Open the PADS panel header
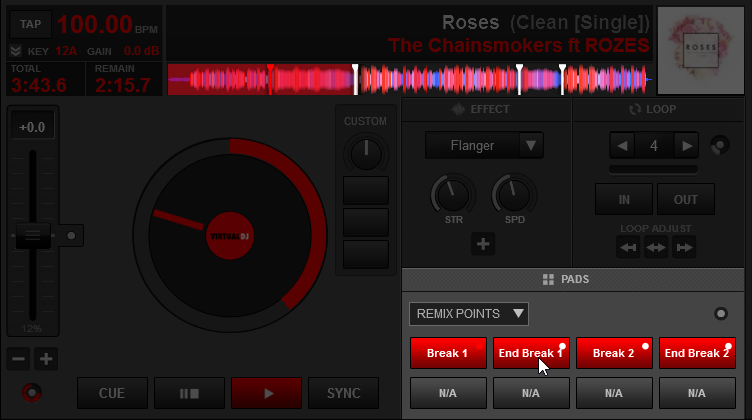This screenshot has height=420, width=752. point(573,280)
